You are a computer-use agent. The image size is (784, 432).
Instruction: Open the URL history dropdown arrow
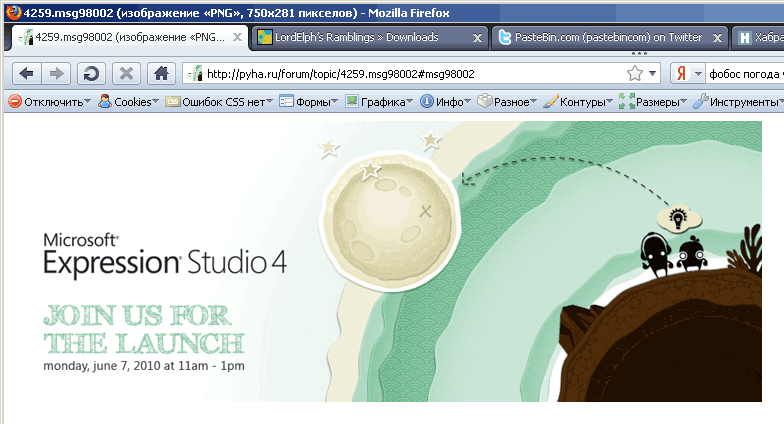pyautogui.click(x=653, y=73)
